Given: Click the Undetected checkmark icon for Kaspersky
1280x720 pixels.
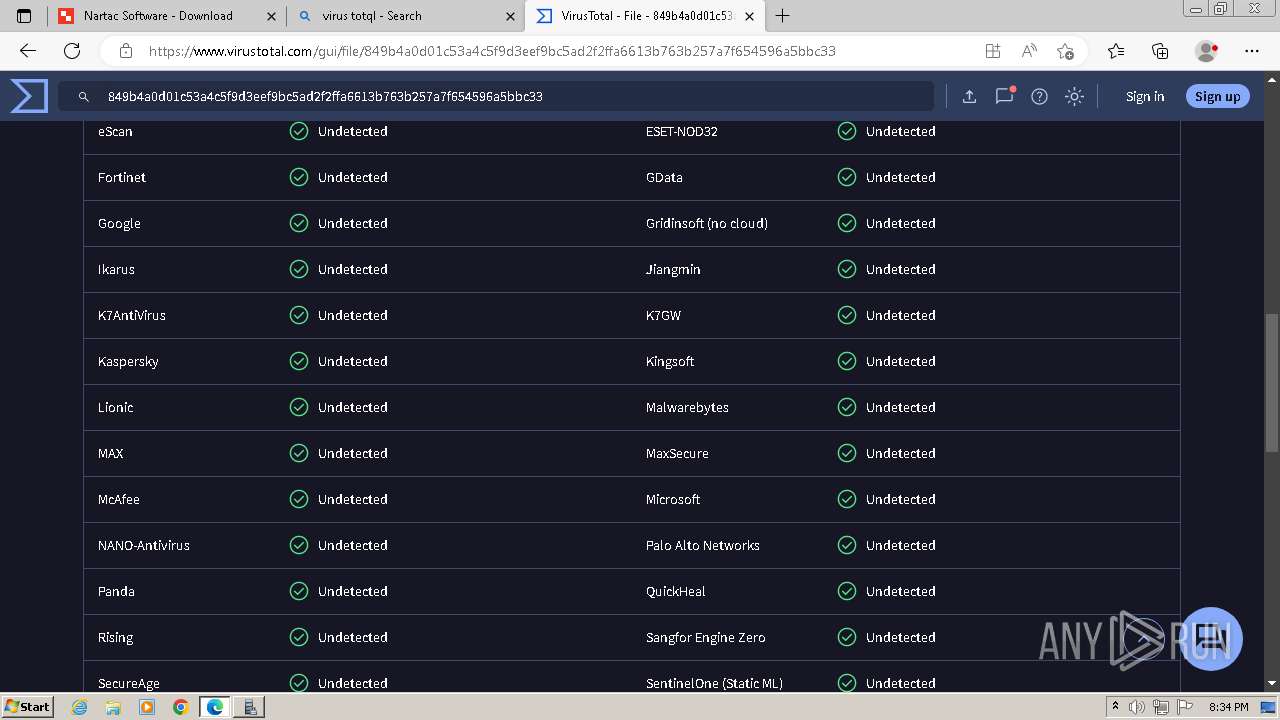Looking at the screenshot, I should (299, 361).
